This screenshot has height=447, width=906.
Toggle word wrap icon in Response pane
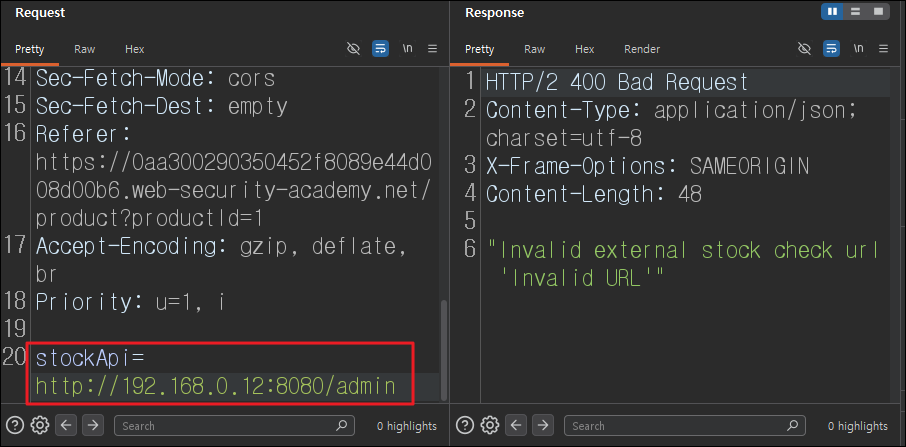831,49
